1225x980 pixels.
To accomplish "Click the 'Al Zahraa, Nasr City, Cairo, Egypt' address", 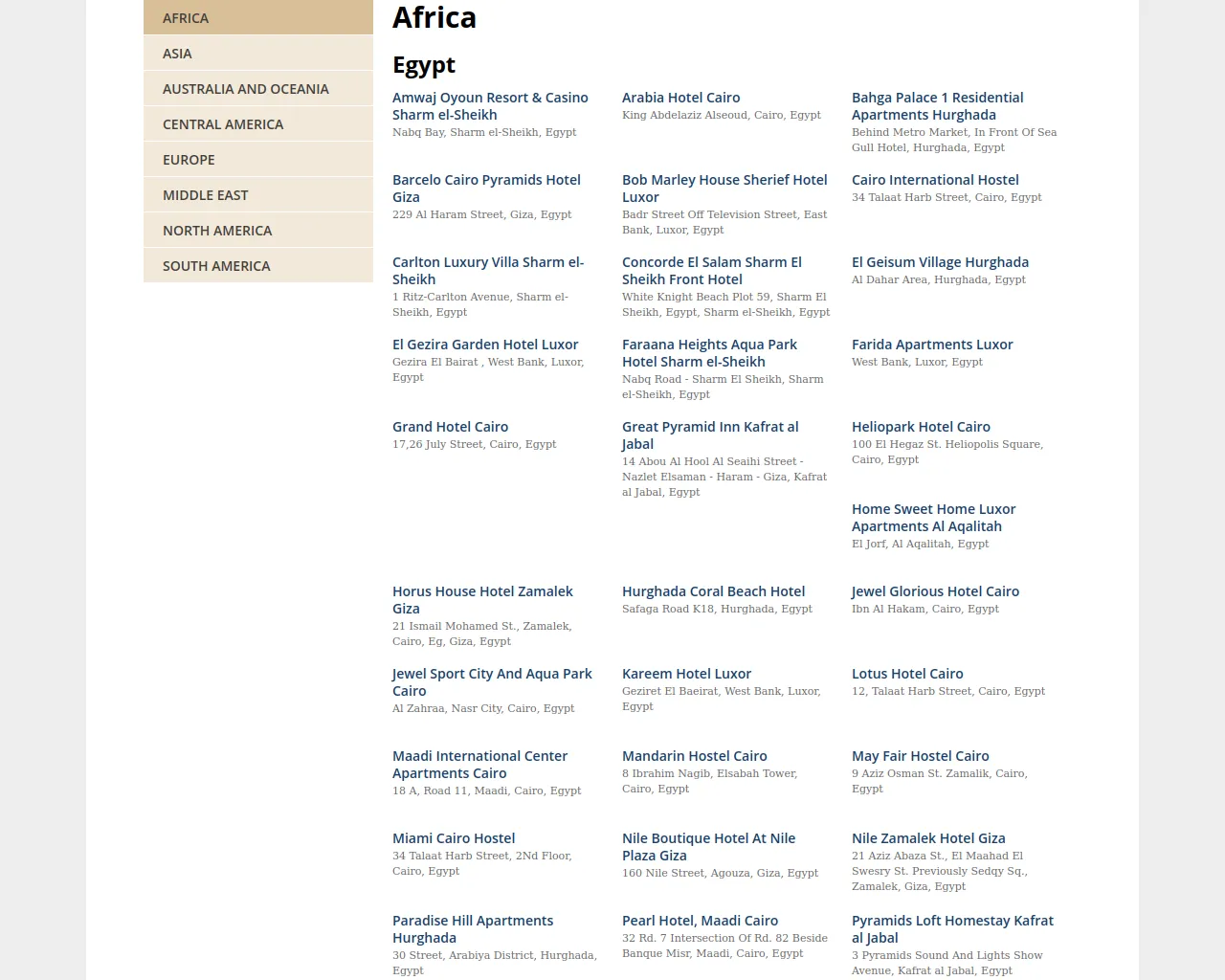I will 483,708.
